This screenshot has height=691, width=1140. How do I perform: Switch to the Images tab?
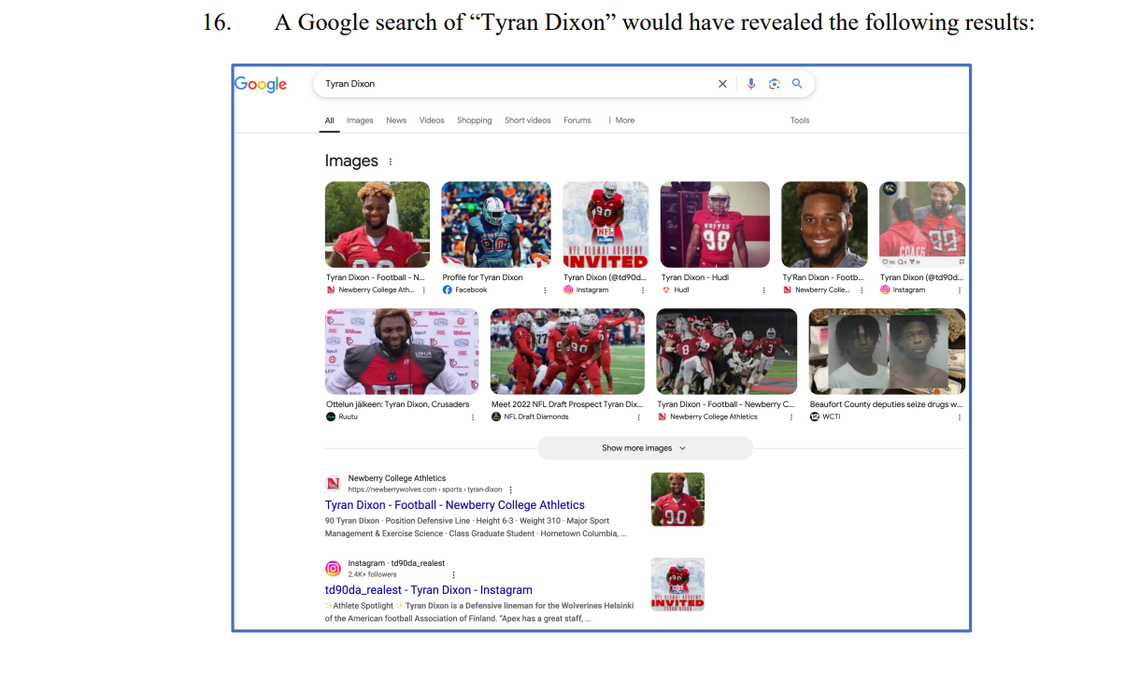click(x=360, y=120)
